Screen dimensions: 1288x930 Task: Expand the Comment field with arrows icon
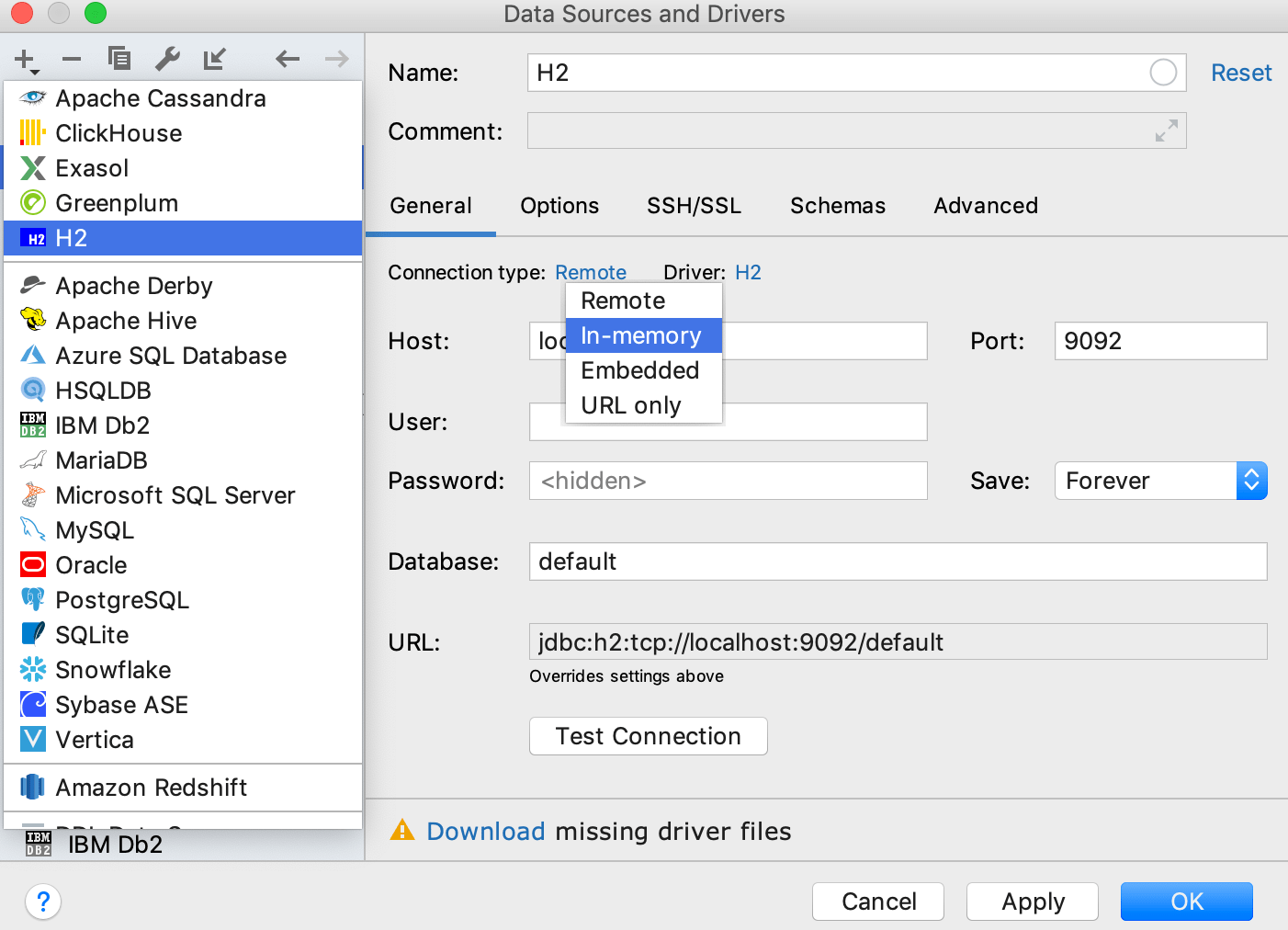(1166, 131)
